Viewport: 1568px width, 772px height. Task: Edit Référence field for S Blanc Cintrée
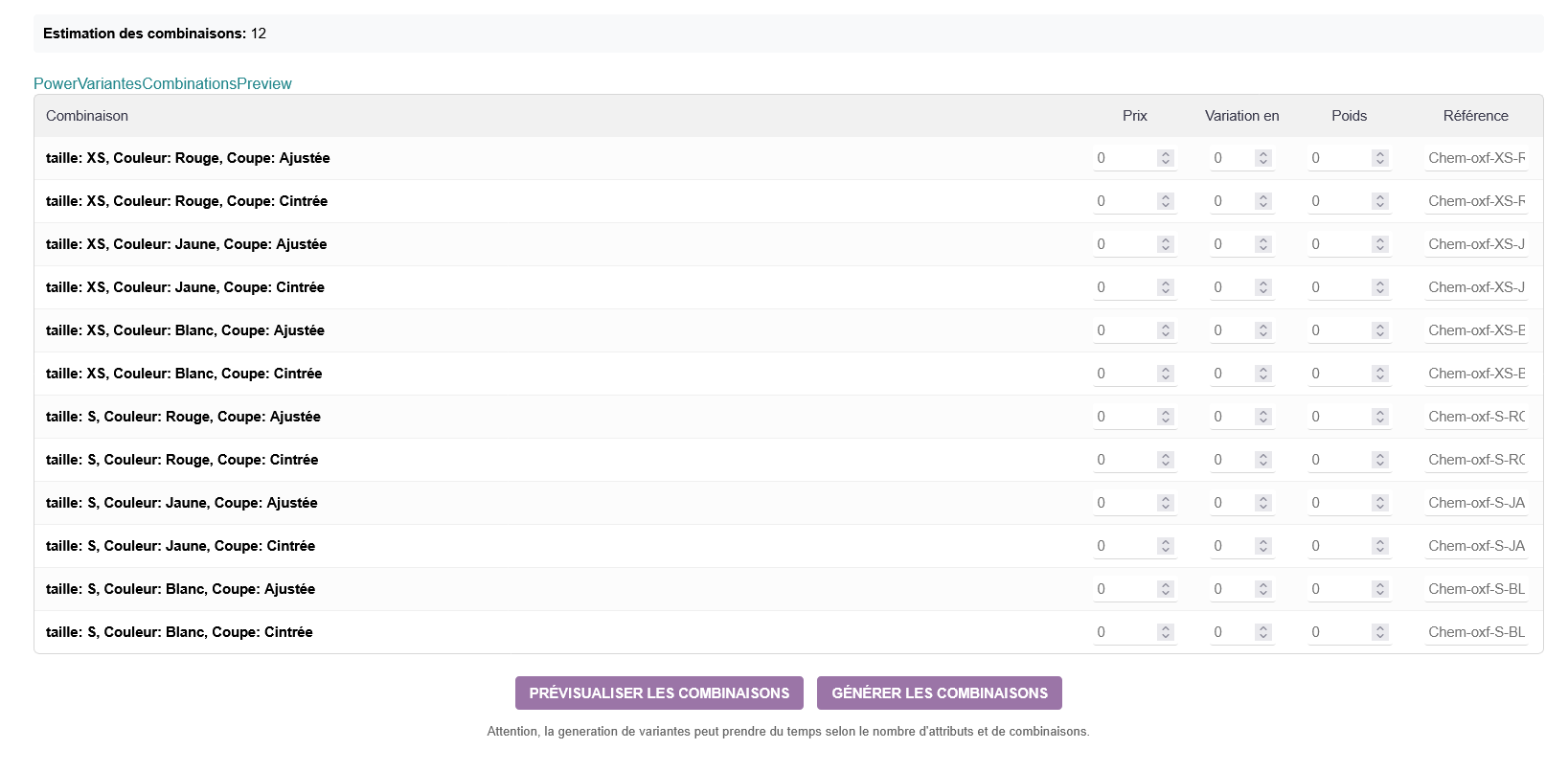click(x=1476, y=632)
